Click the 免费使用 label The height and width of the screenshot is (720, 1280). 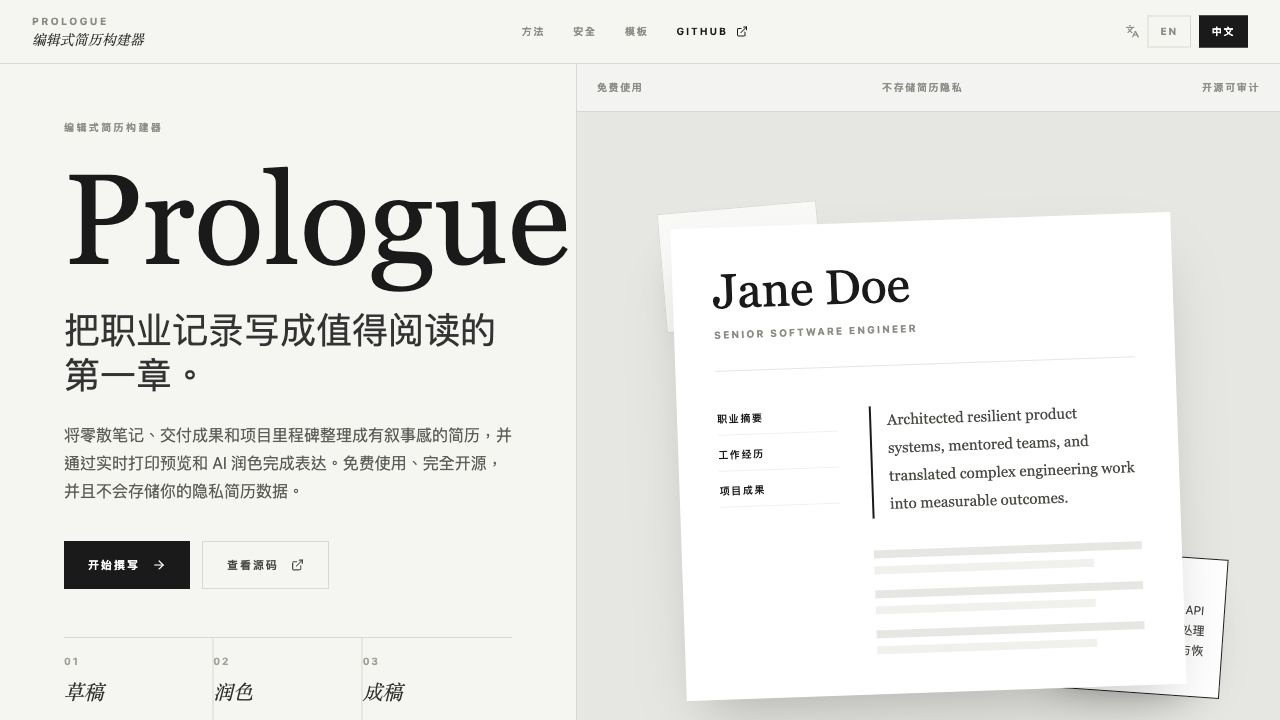[620, 88]
